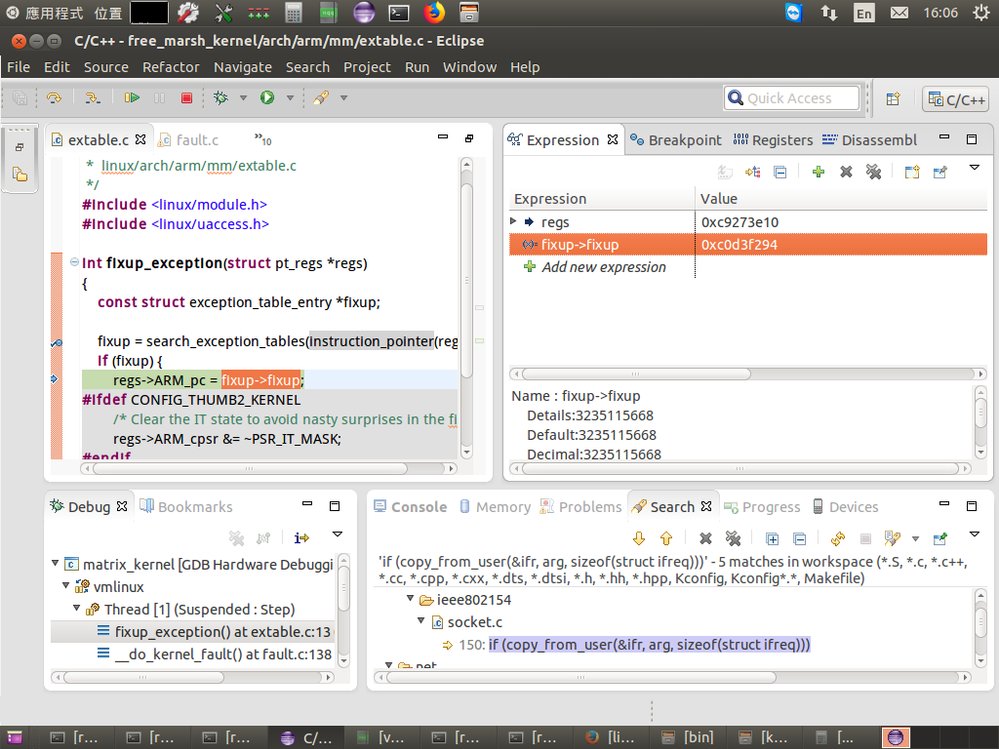Show next match with down arrow icon
999x749 pixels.
(x=639, y=539)
